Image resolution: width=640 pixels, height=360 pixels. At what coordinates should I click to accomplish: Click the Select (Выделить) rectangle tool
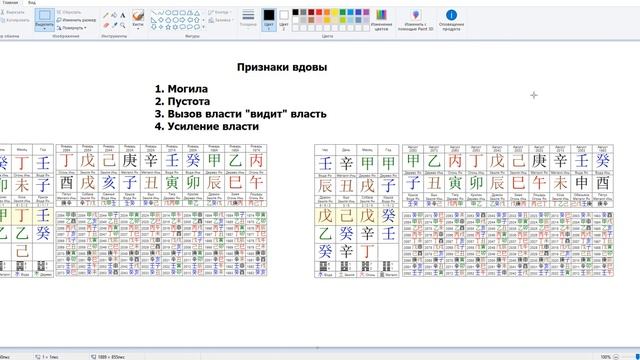click(x=44, y=16)
